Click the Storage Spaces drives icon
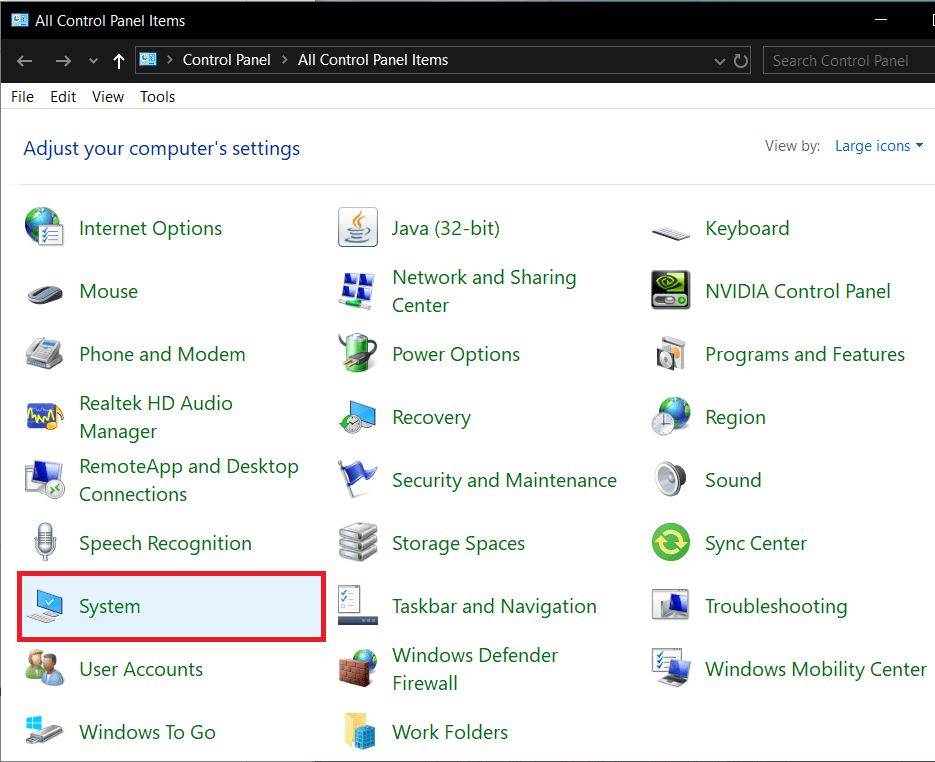 coord(358,542)
